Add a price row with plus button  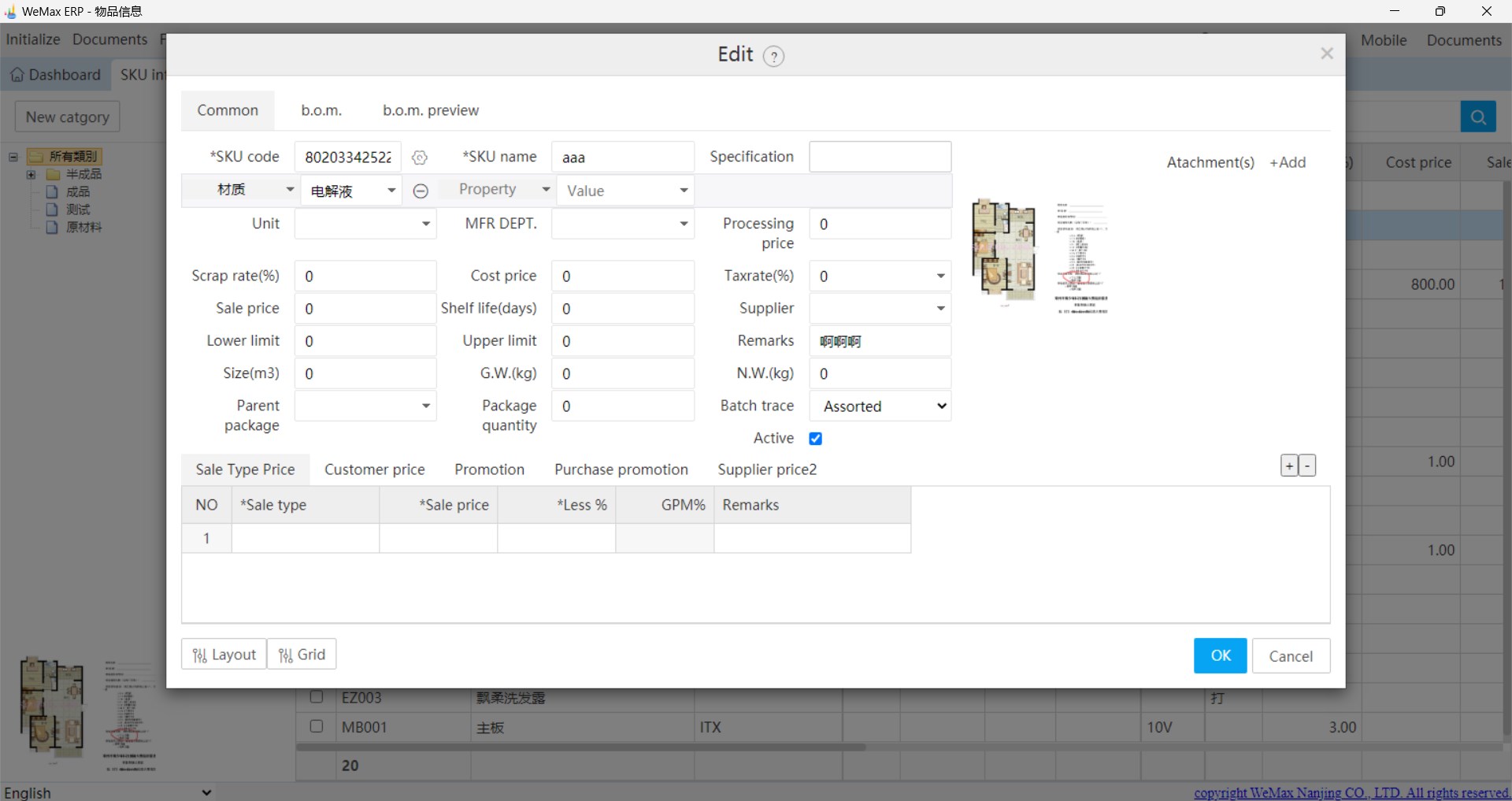(1289, 466)
